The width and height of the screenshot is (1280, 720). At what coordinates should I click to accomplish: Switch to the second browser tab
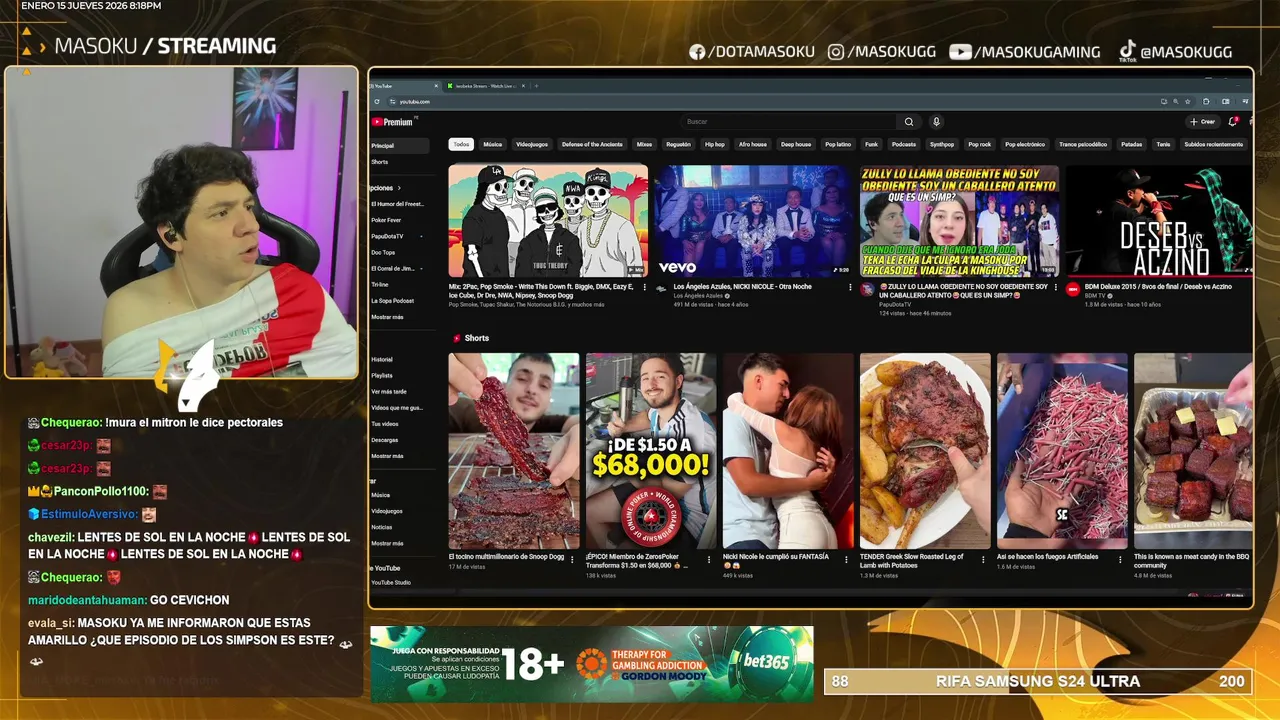click(485, 86)
